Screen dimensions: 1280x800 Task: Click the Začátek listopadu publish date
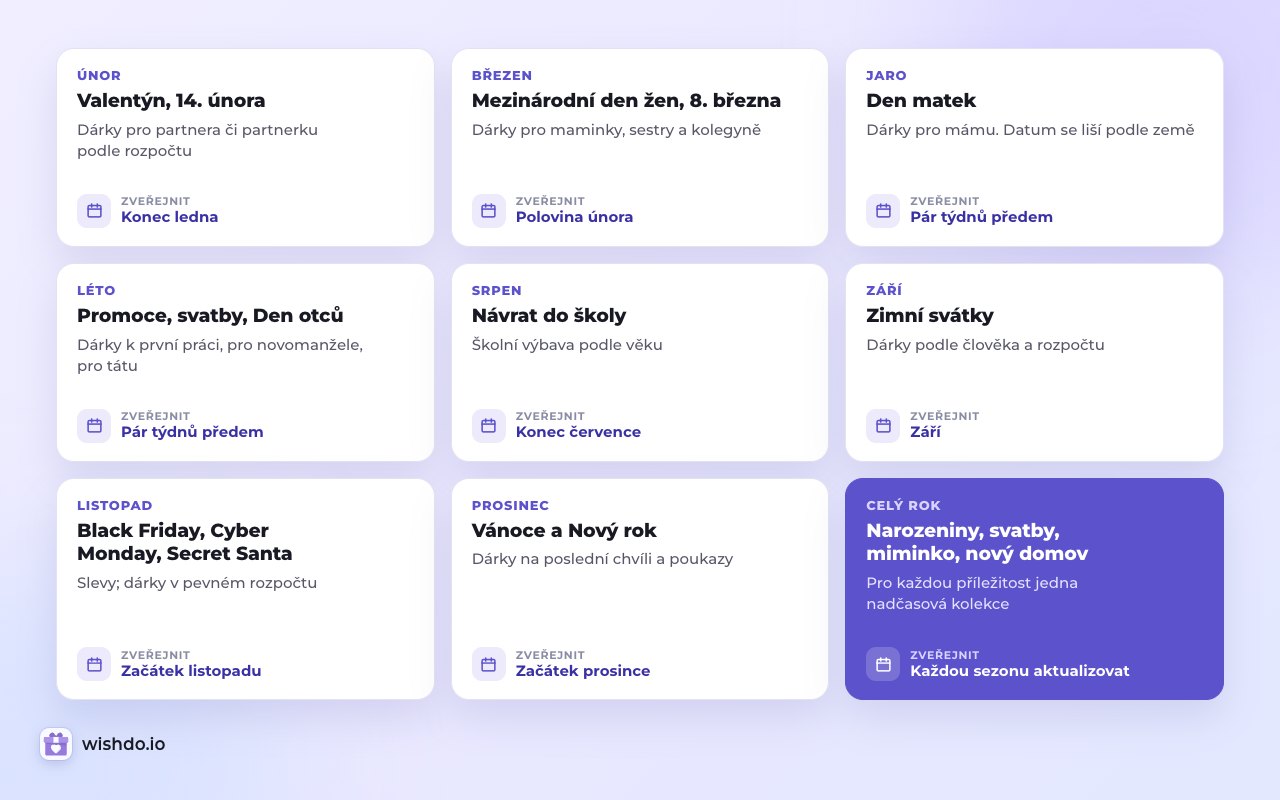[x=191, y=671]
